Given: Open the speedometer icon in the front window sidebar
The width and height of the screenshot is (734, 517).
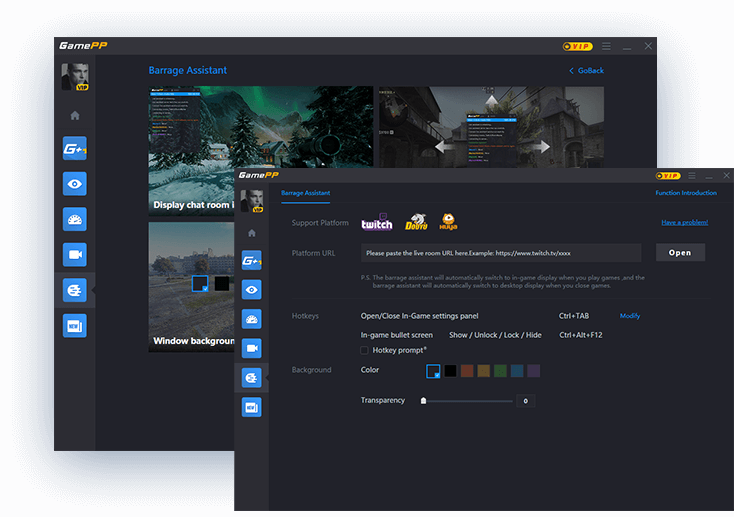Looking at the screenshot, I should click(x=251, y=319).
